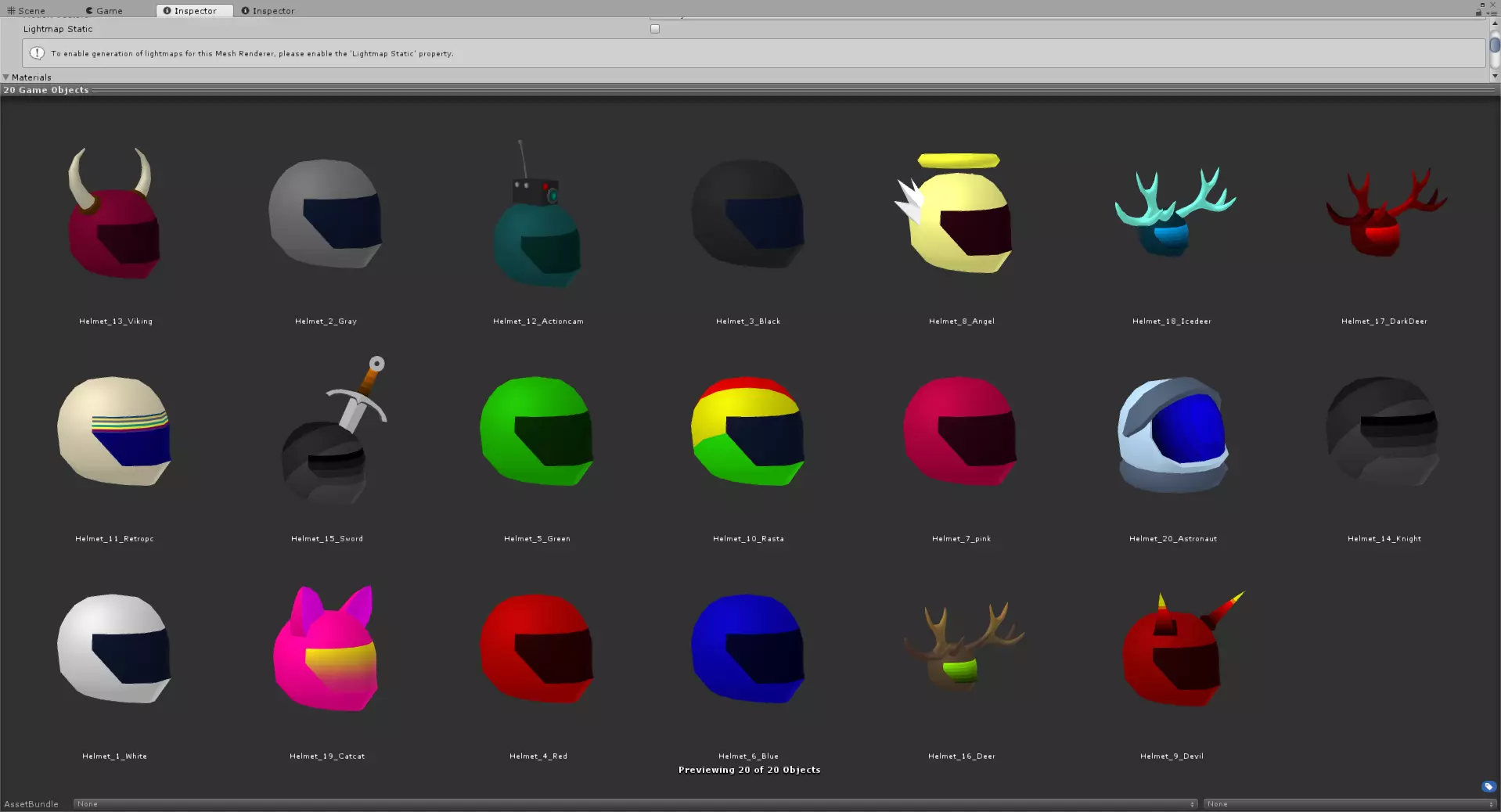Click the asset label tag icon
The height and width of the screenshot is (812, 1501).
tap(1488, 786)
